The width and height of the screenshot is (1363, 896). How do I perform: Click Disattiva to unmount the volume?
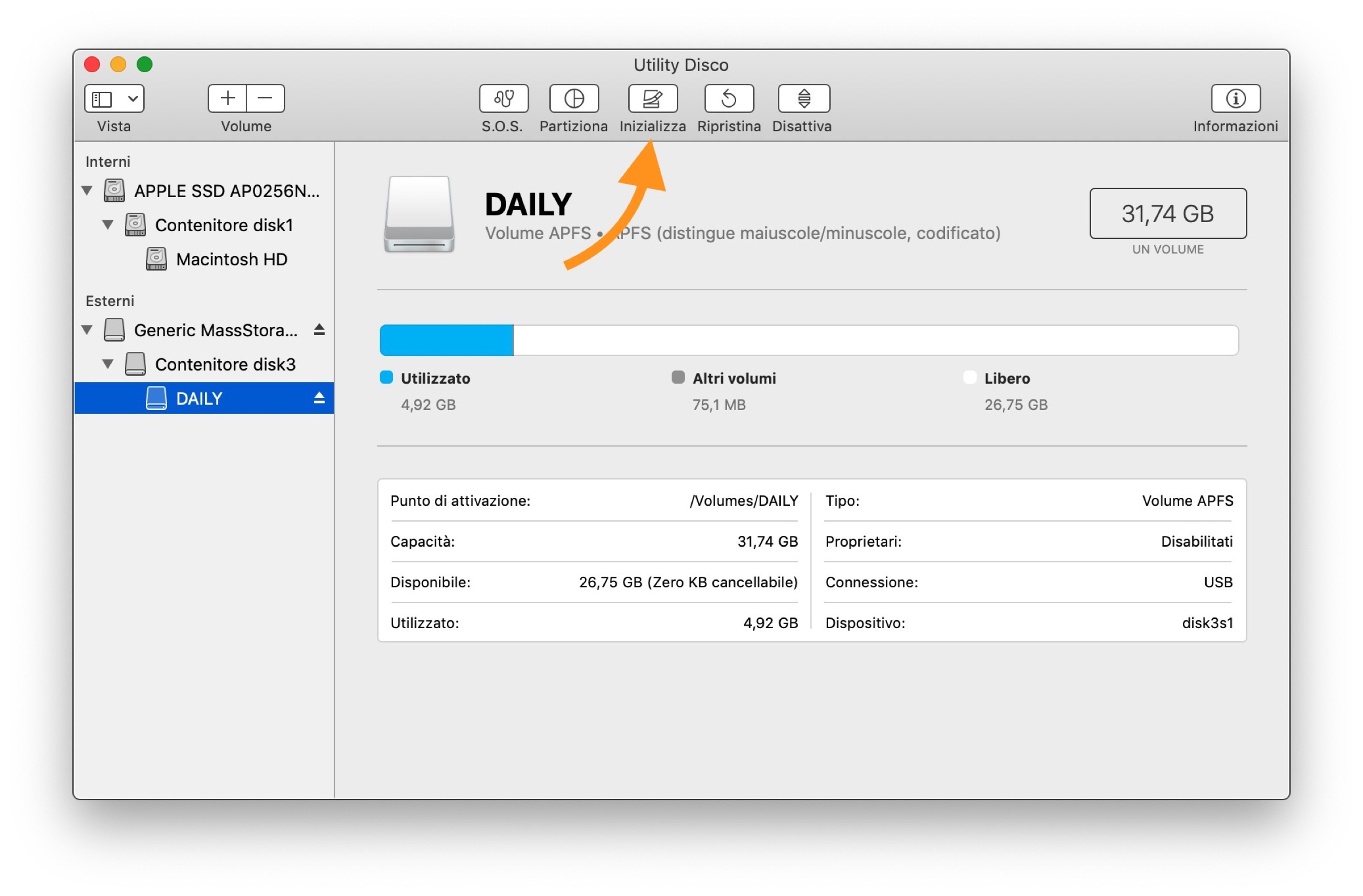click(x=804, y=98)
